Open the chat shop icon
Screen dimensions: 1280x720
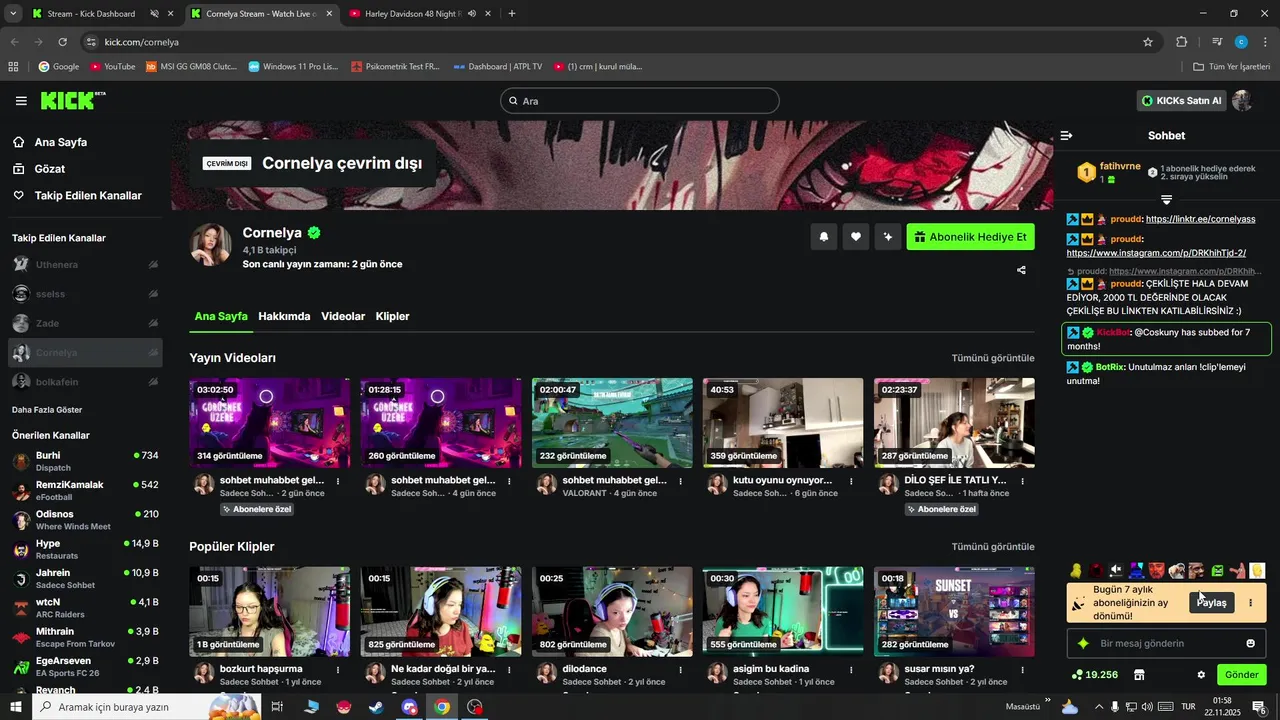pos(1139,675)
